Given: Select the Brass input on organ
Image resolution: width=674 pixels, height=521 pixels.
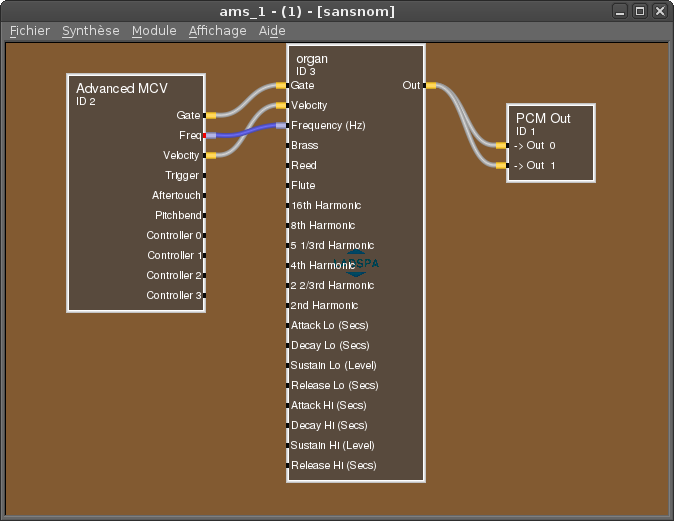Looking at the screenshot, I should tap(304, 146).
